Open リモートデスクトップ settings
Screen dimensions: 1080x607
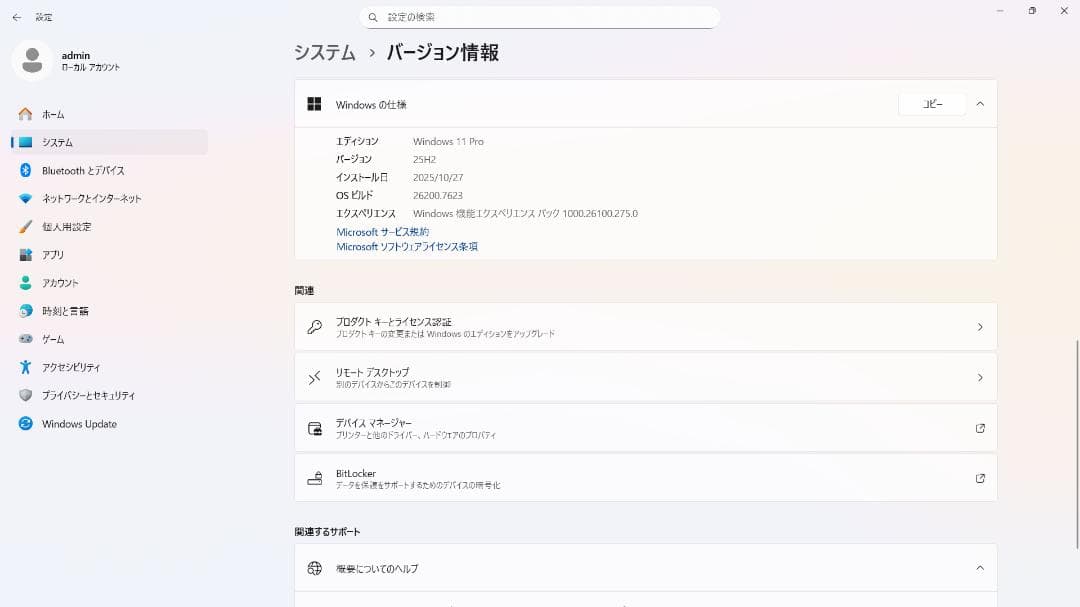(x=645, y=377)
